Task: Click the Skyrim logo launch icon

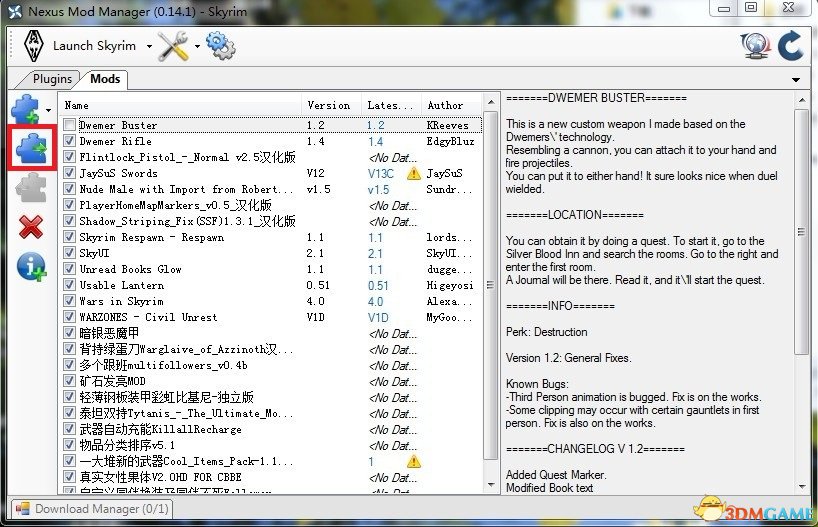Action: click(33, 46)
